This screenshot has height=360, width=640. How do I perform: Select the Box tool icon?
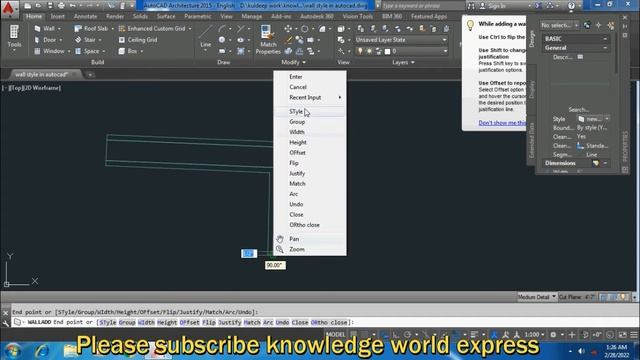[x=122, y=51]
